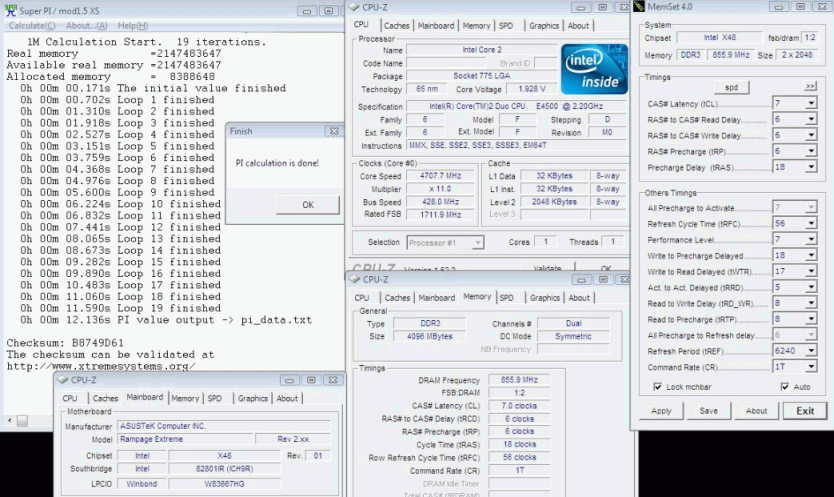Open the RAS# Precharge (tRP) dropdown
834x497 pixels.
pos(811,151)
